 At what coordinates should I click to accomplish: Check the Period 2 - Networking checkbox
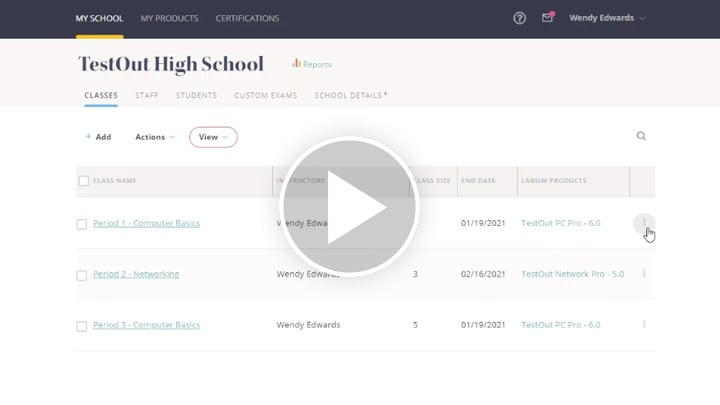pos(82,275)
